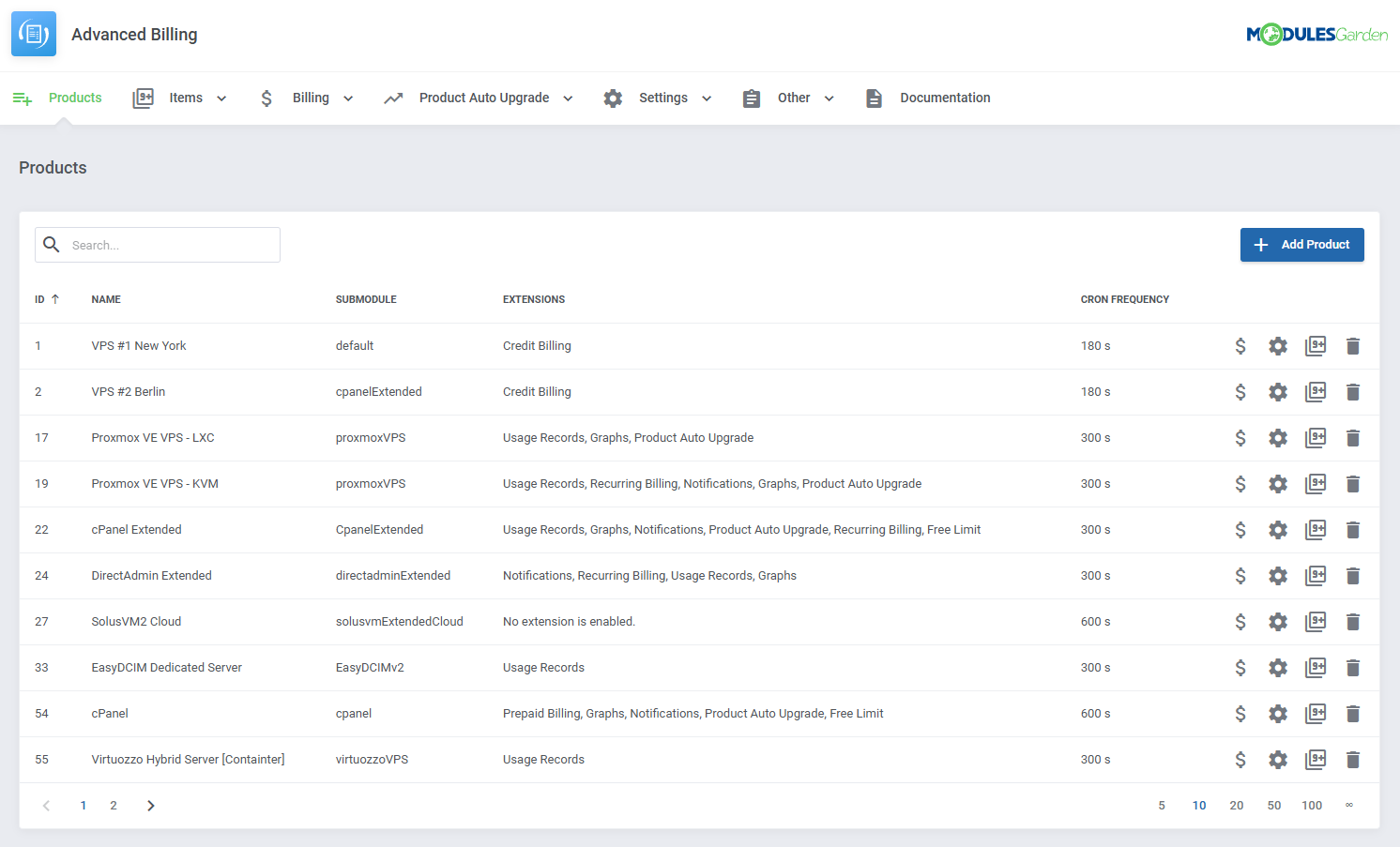This screenshot has height=847, width=1400.
Task: Show 50 entries per page
Action: pyautogui.click(x=1274, y=806)
